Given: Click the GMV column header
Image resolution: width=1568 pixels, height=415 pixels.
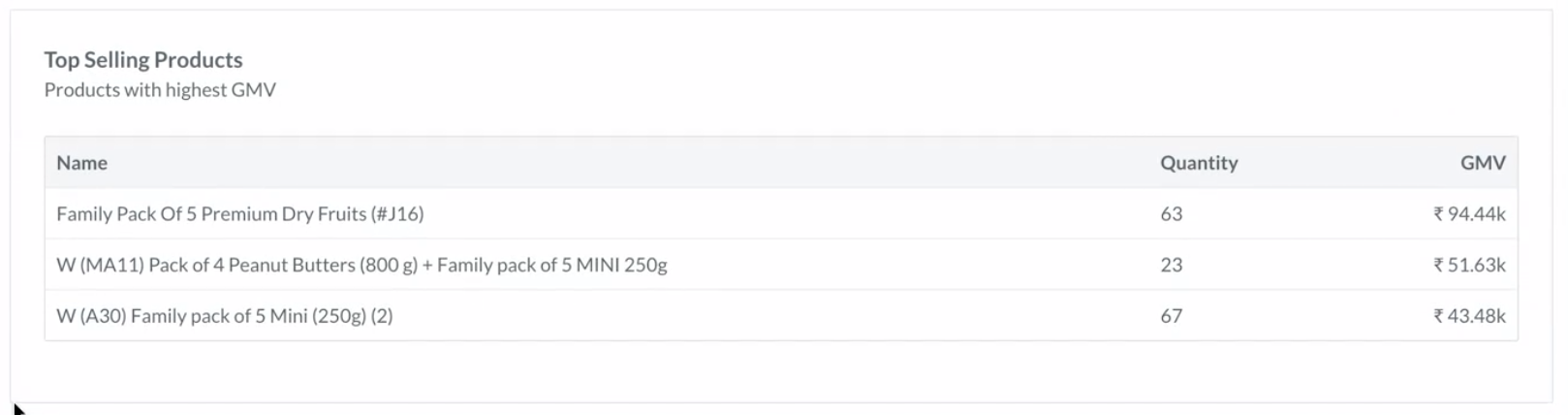Looking at the screenshot, I should coord(1483,163).
